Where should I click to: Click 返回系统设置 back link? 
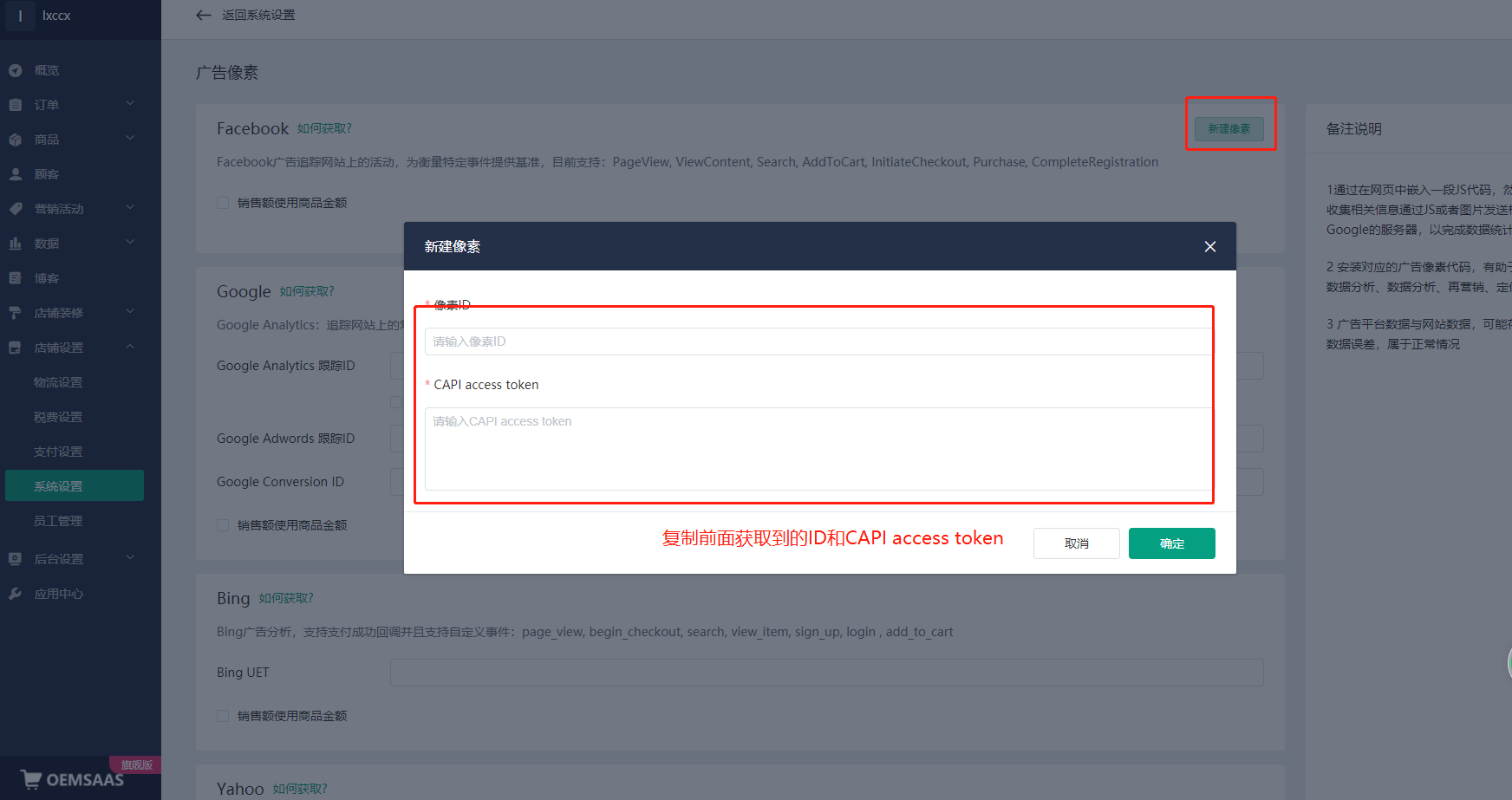[258, 15]
